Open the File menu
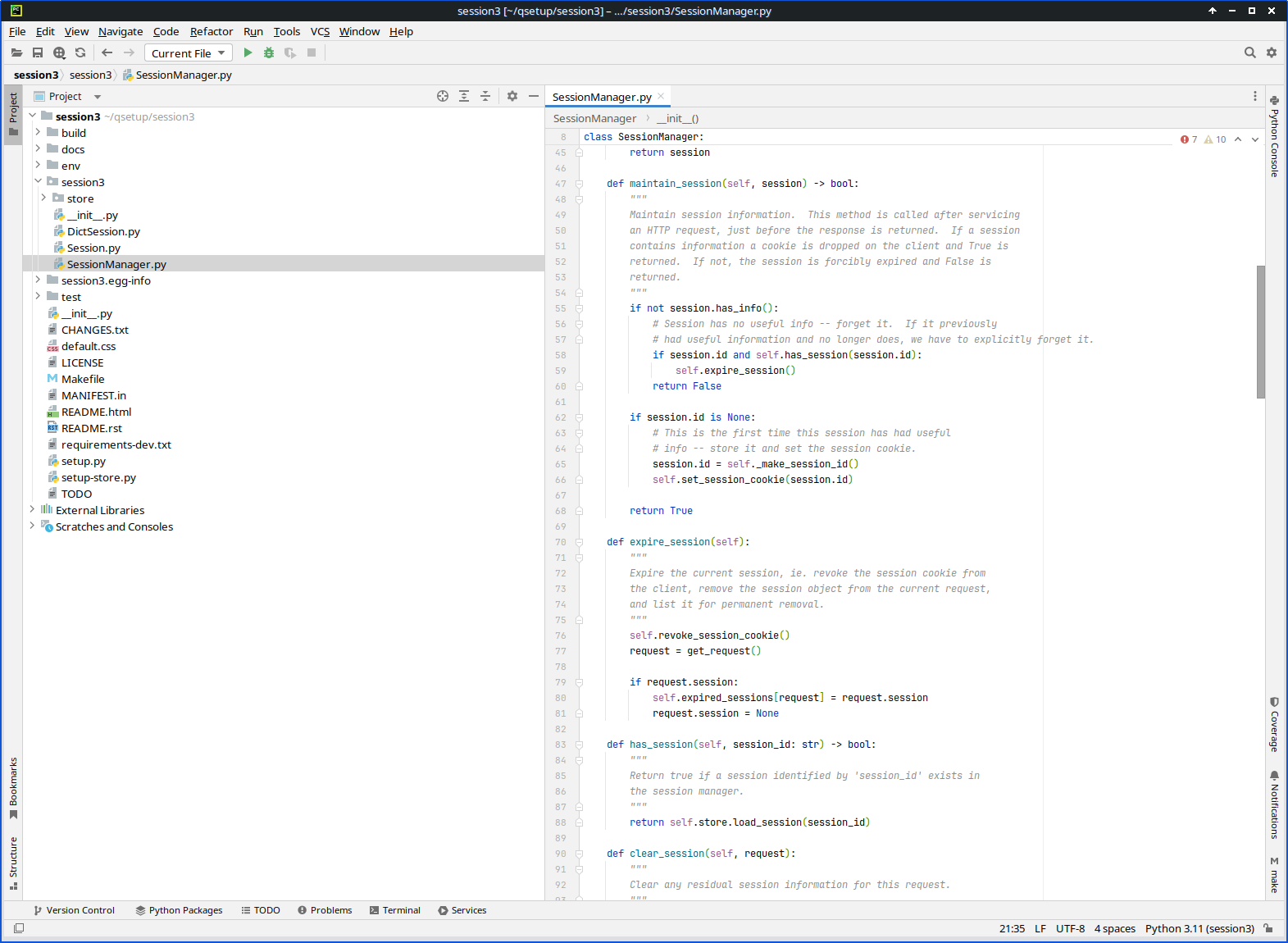The image size is (1288, 943). [17, 31]
